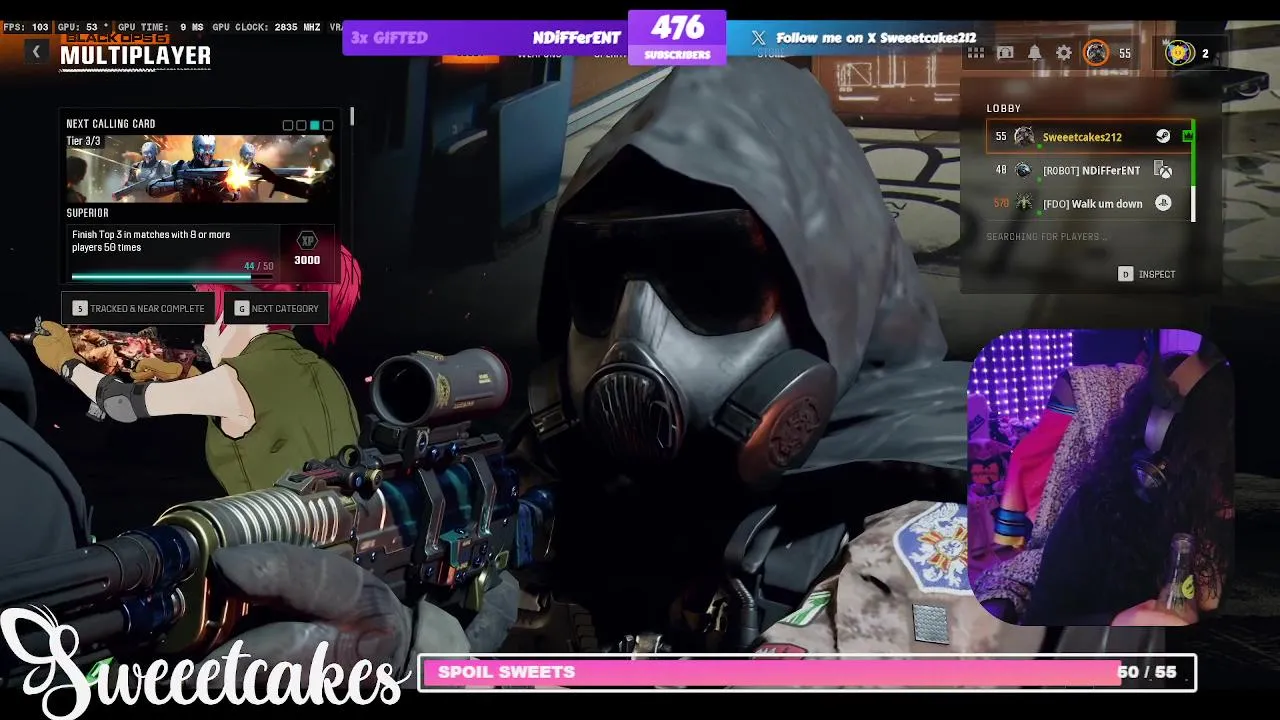Click the Spoil Sweets goal progress bar
1280x720 pixels.
pyautogui.click(x=807, y=672)
